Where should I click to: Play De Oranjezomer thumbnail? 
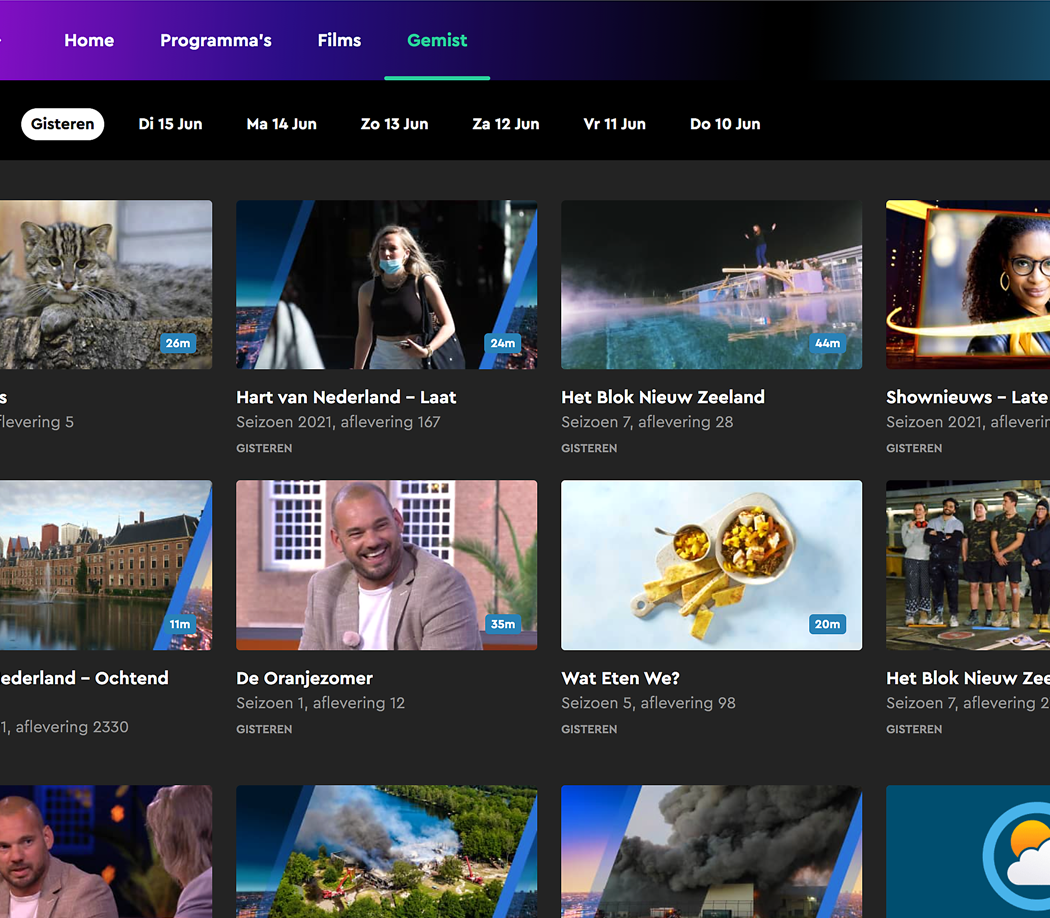point(386,565)
